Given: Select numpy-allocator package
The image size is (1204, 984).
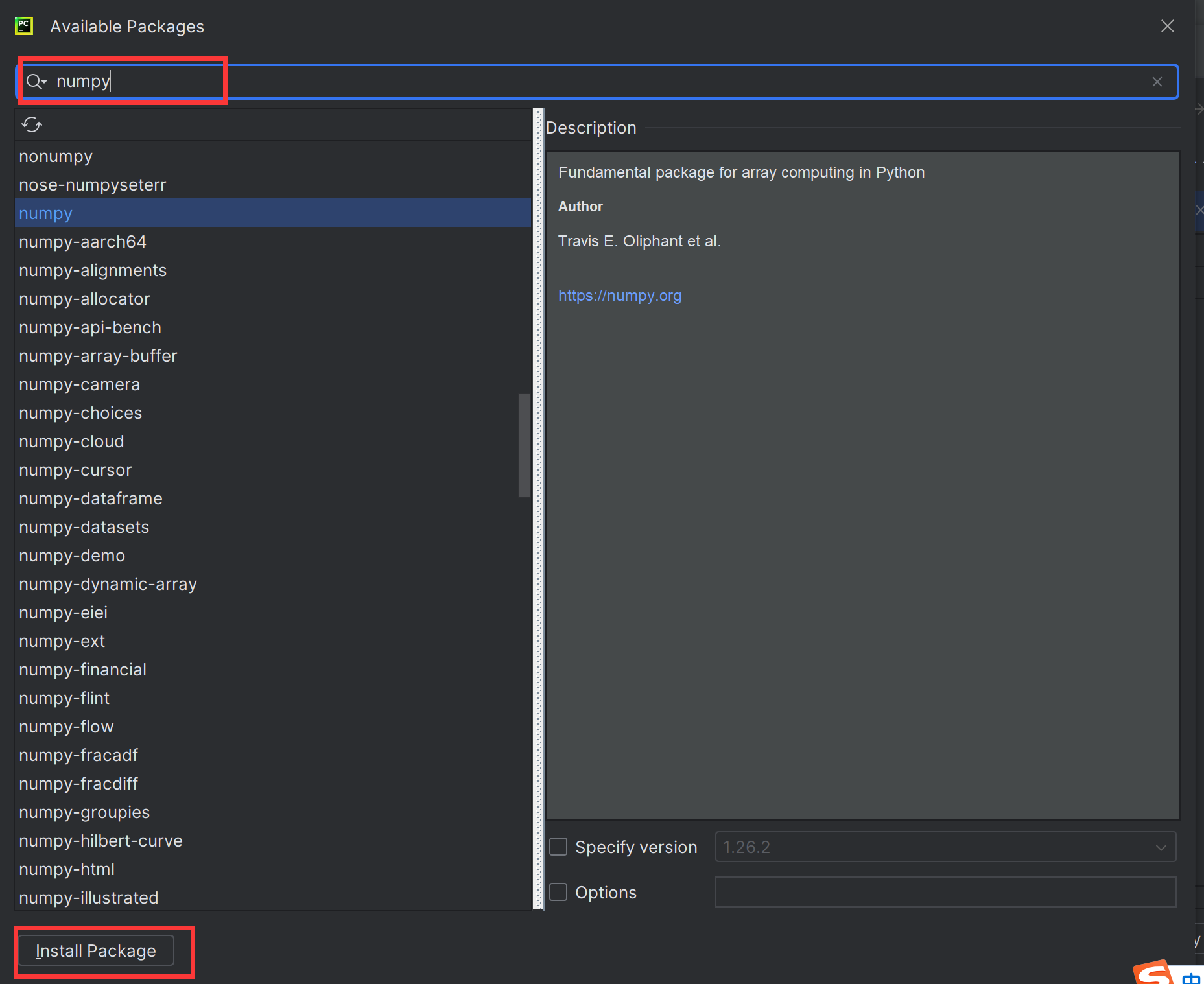Looking at the screenshot, I should coord(273,299).
